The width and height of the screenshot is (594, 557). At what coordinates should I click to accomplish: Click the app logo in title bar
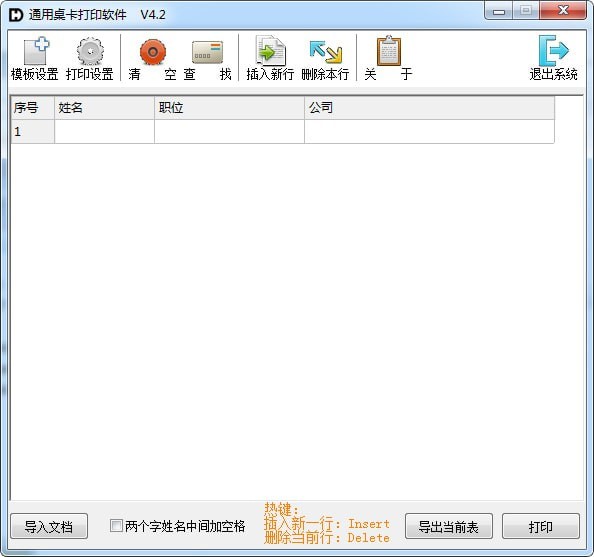16,15
